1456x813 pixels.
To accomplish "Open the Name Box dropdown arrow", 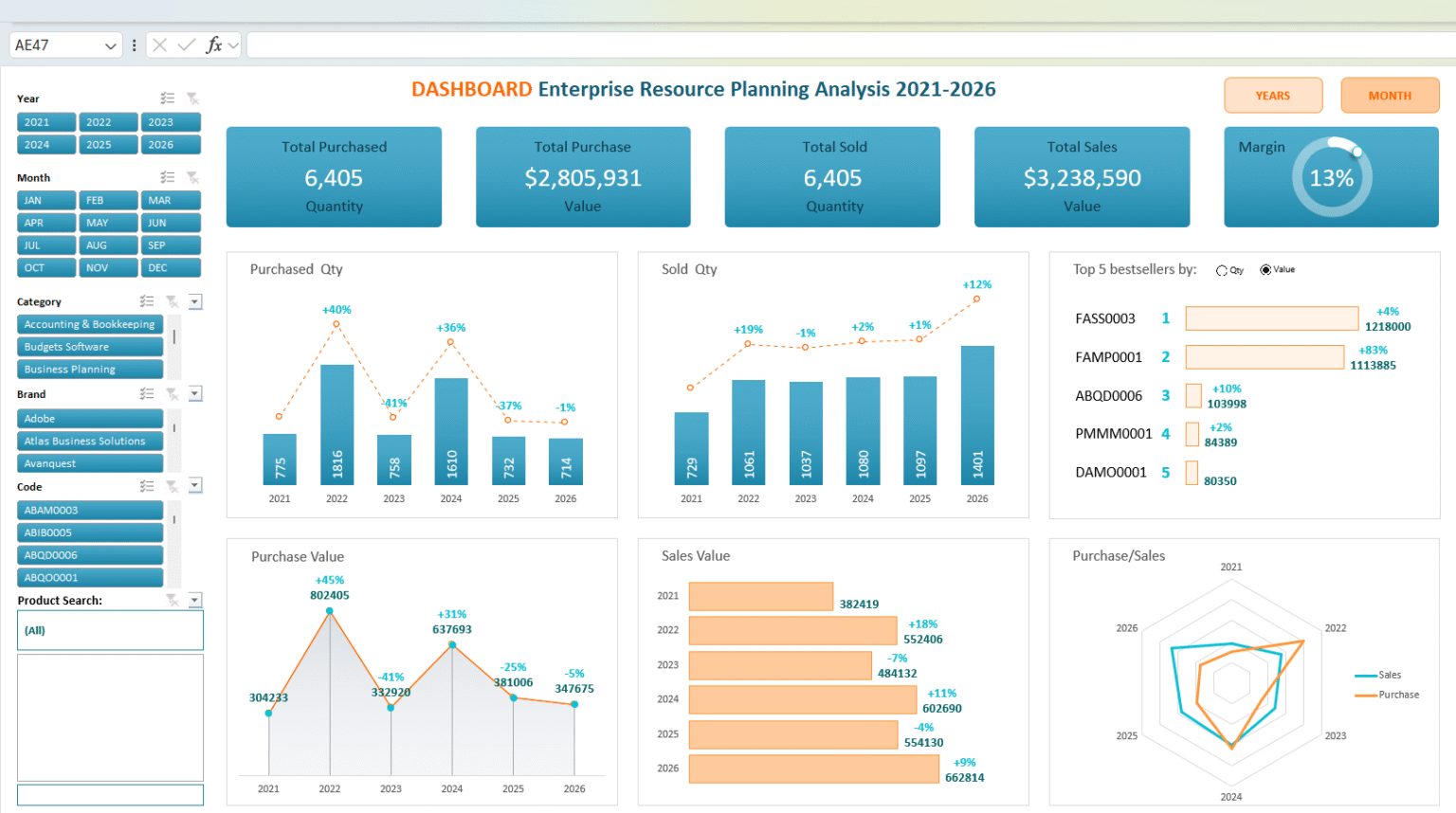I will coord(110,45).
